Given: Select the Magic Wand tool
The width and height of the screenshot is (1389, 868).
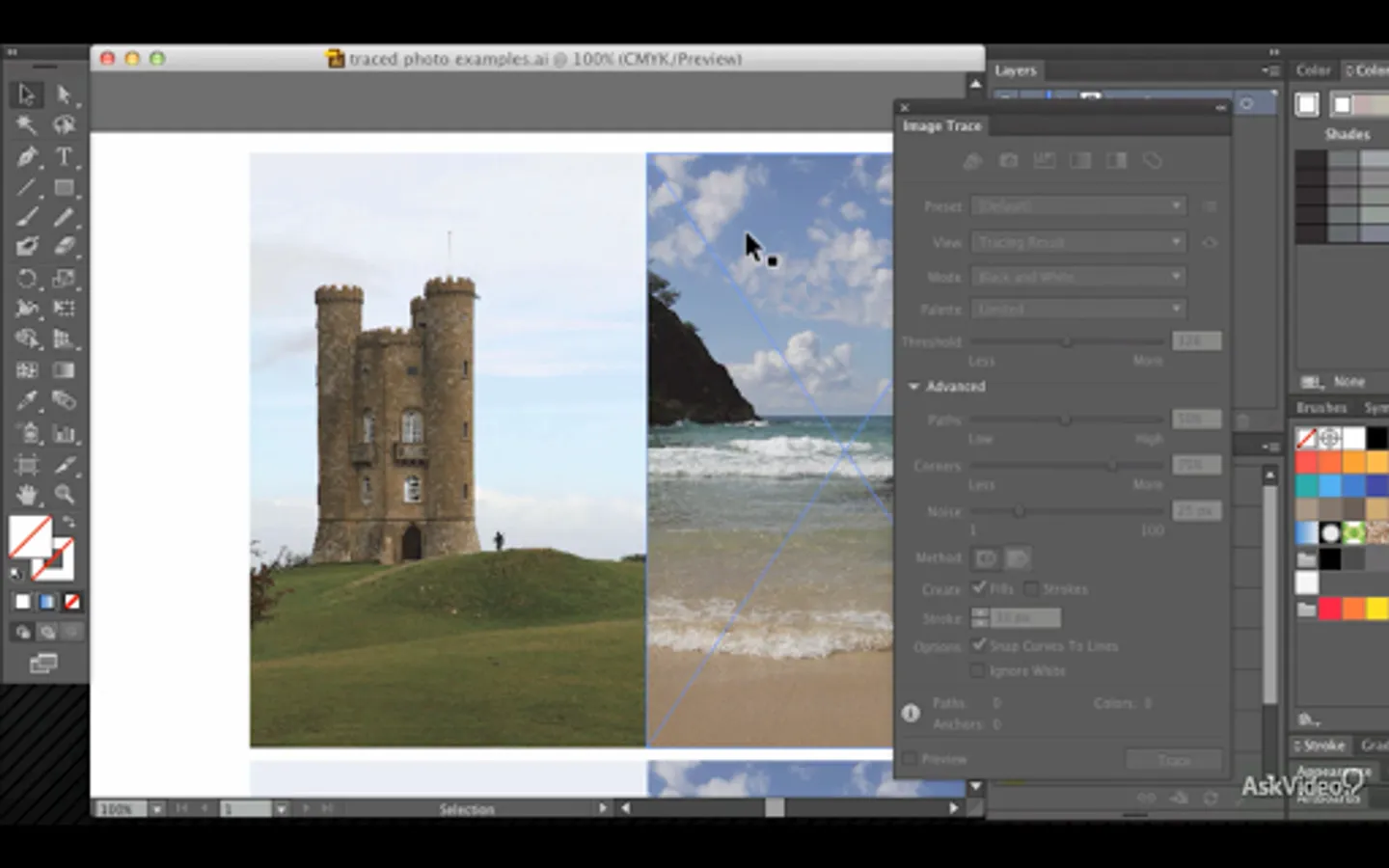Looking at the screenshot, I should click(26, 125).
